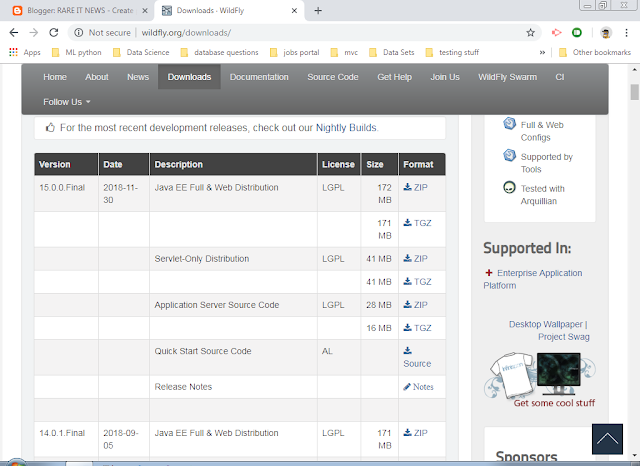Click the Not secure info icon

pos(79,33)
